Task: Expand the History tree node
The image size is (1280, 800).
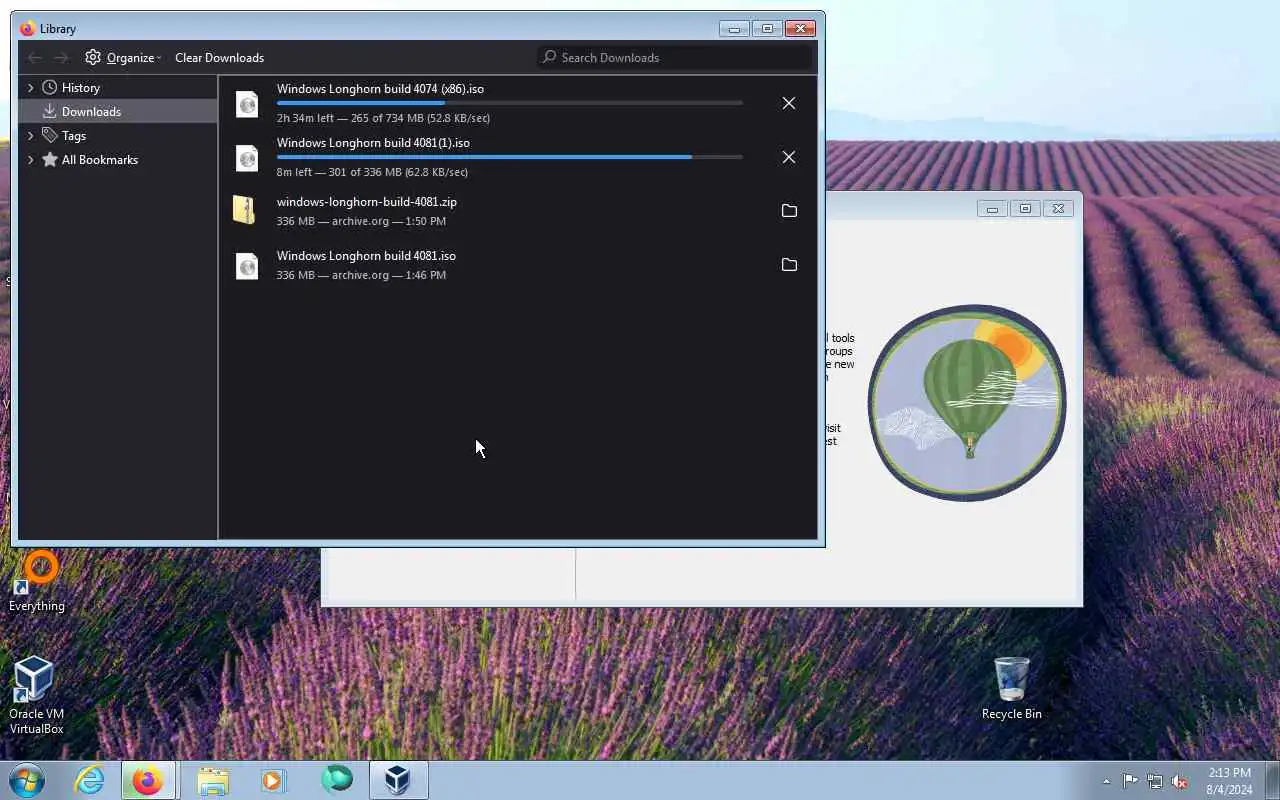Action: click(30, 87)
